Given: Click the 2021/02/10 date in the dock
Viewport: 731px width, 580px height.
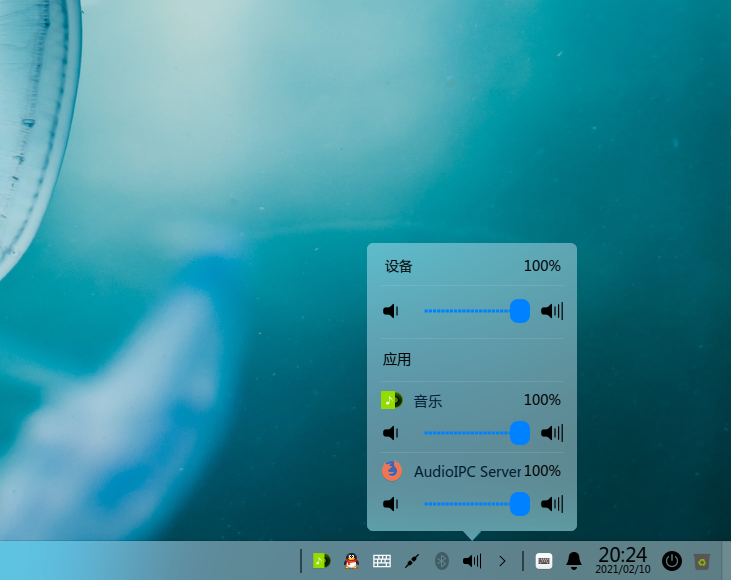Looking at the screenshot, I should [622, 569].
